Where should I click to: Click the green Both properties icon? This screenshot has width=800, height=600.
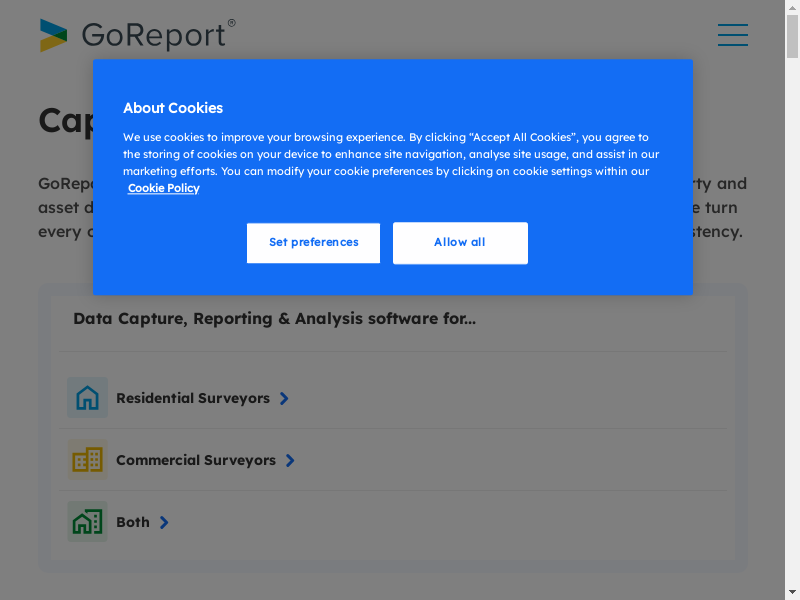[x=87, y=522]
